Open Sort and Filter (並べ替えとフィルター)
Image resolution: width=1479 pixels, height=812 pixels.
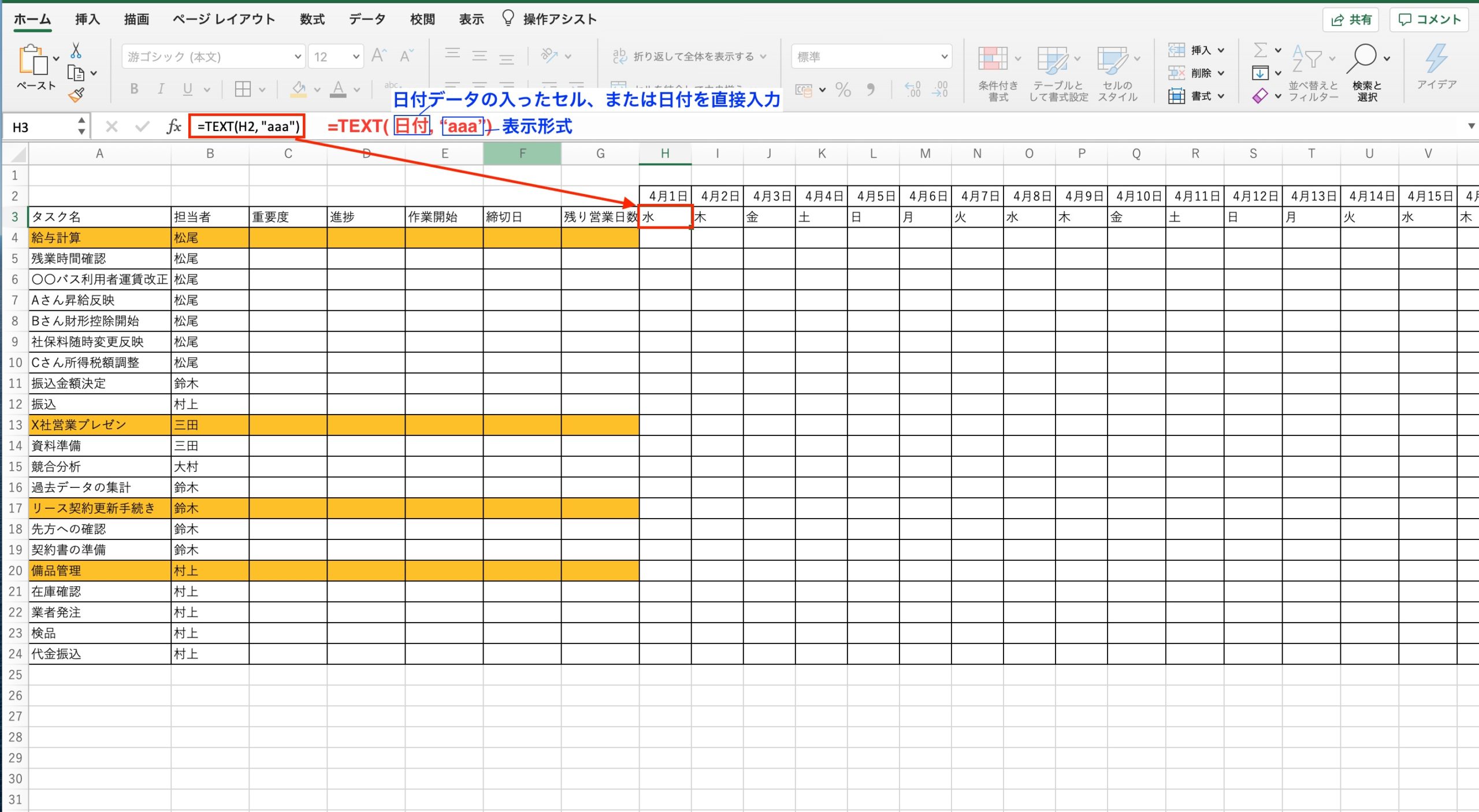1313,73
